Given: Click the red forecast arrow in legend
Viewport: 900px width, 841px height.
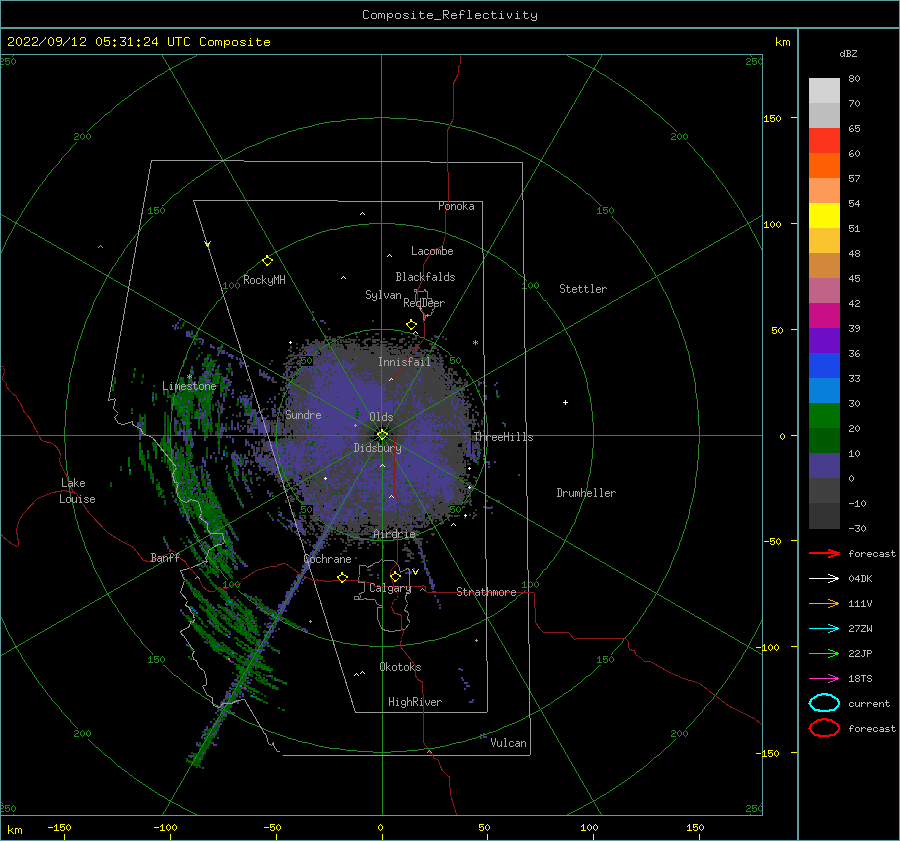Looking at the screenshot, I should [824, 553].
